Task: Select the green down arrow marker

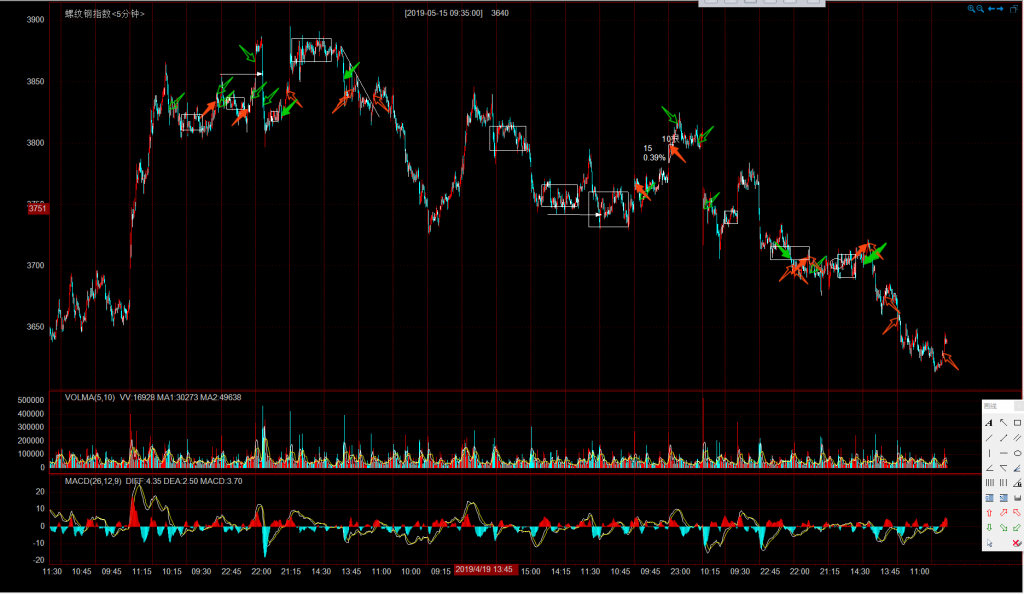Action: (x=989, y=527)
